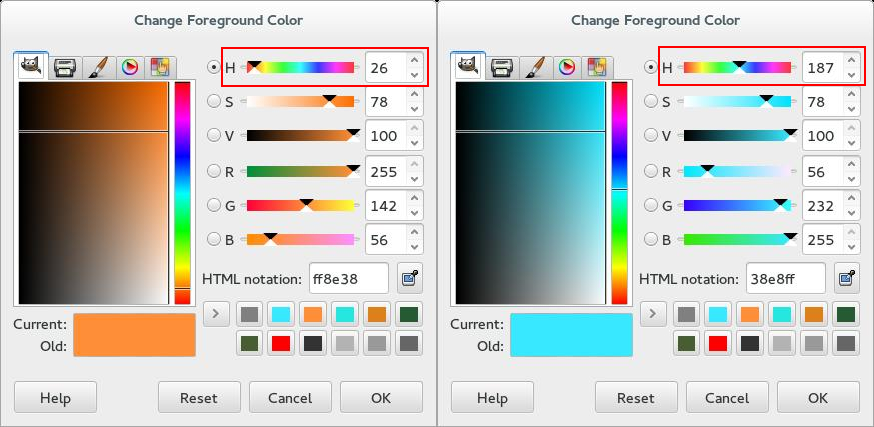Screen dimensions: 874x427
Task: Select the Wilber GIMP tab in right dialog
Action: (x=467, y=67)
